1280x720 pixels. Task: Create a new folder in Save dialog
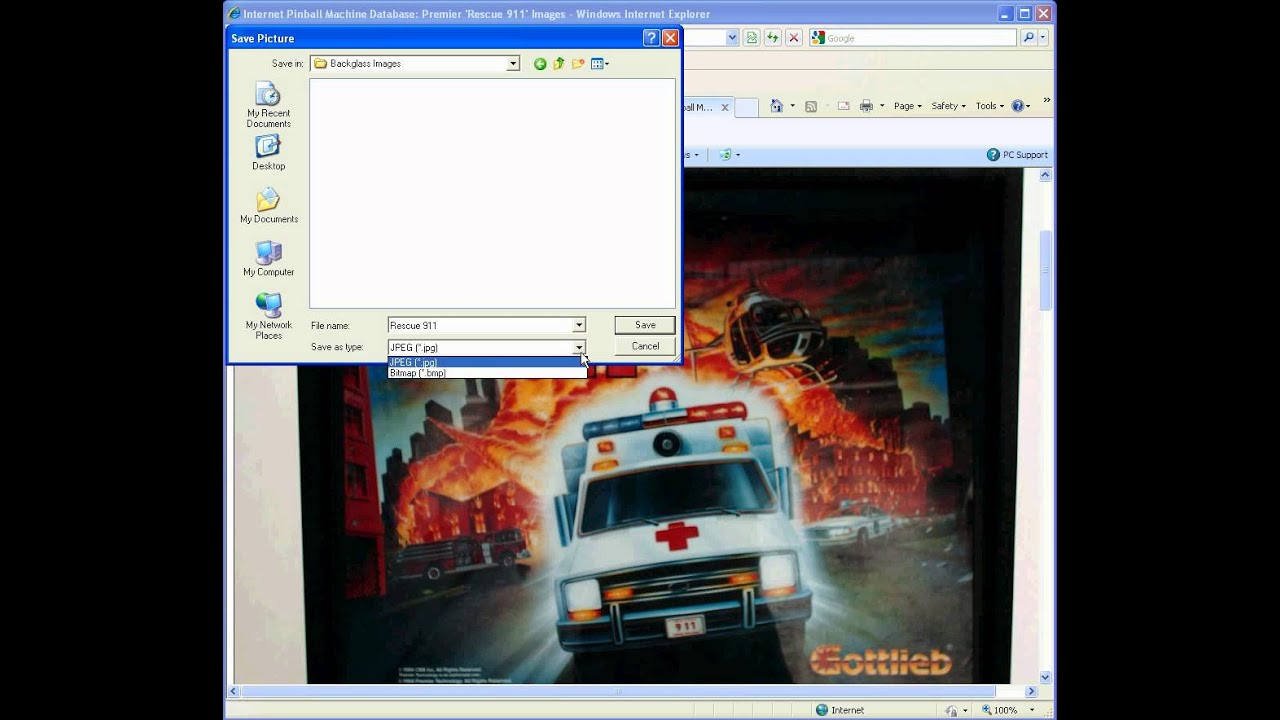[x=578, y=64]
